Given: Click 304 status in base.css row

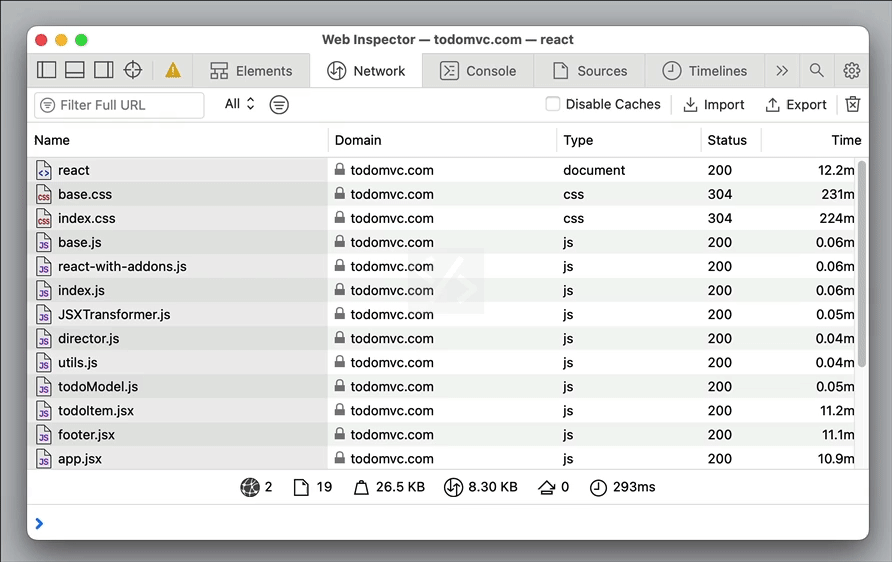Looking at the screenshot, I should pyautogui.click(x=720, y=194).
